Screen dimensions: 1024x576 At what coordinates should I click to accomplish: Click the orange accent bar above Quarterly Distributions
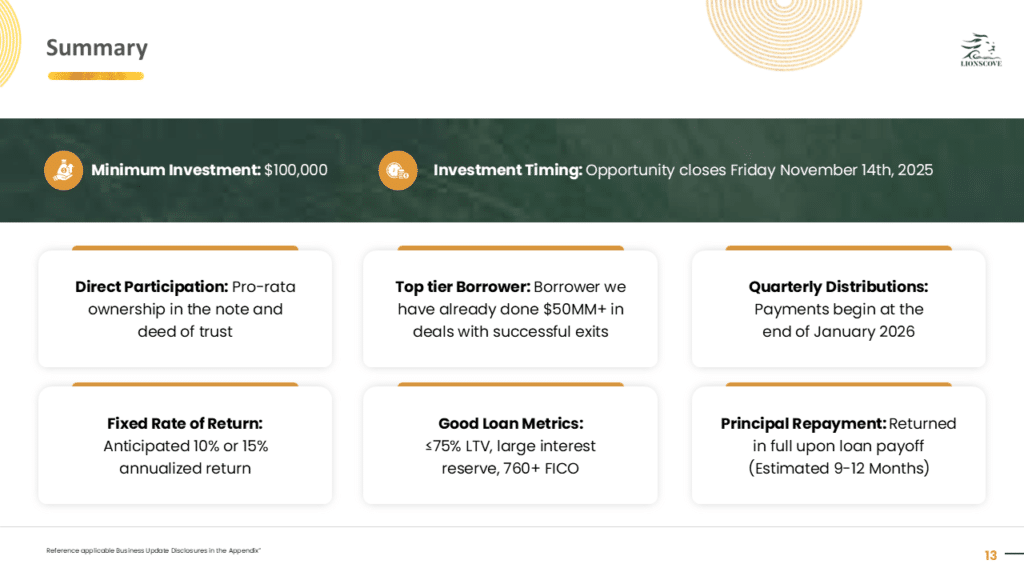[838, 247]
